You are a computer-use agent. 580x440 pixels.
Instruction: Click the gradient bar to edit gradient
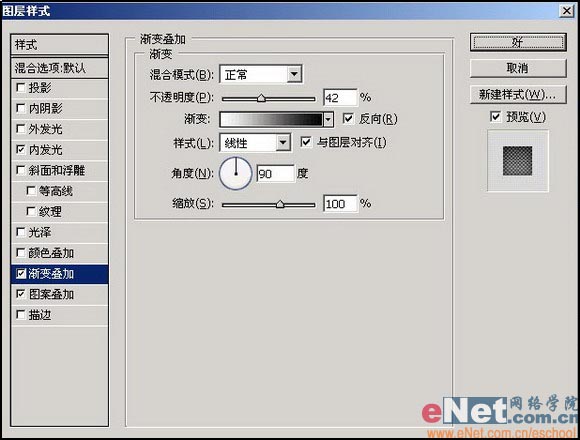pyautogui.click(x=271, y=119)
